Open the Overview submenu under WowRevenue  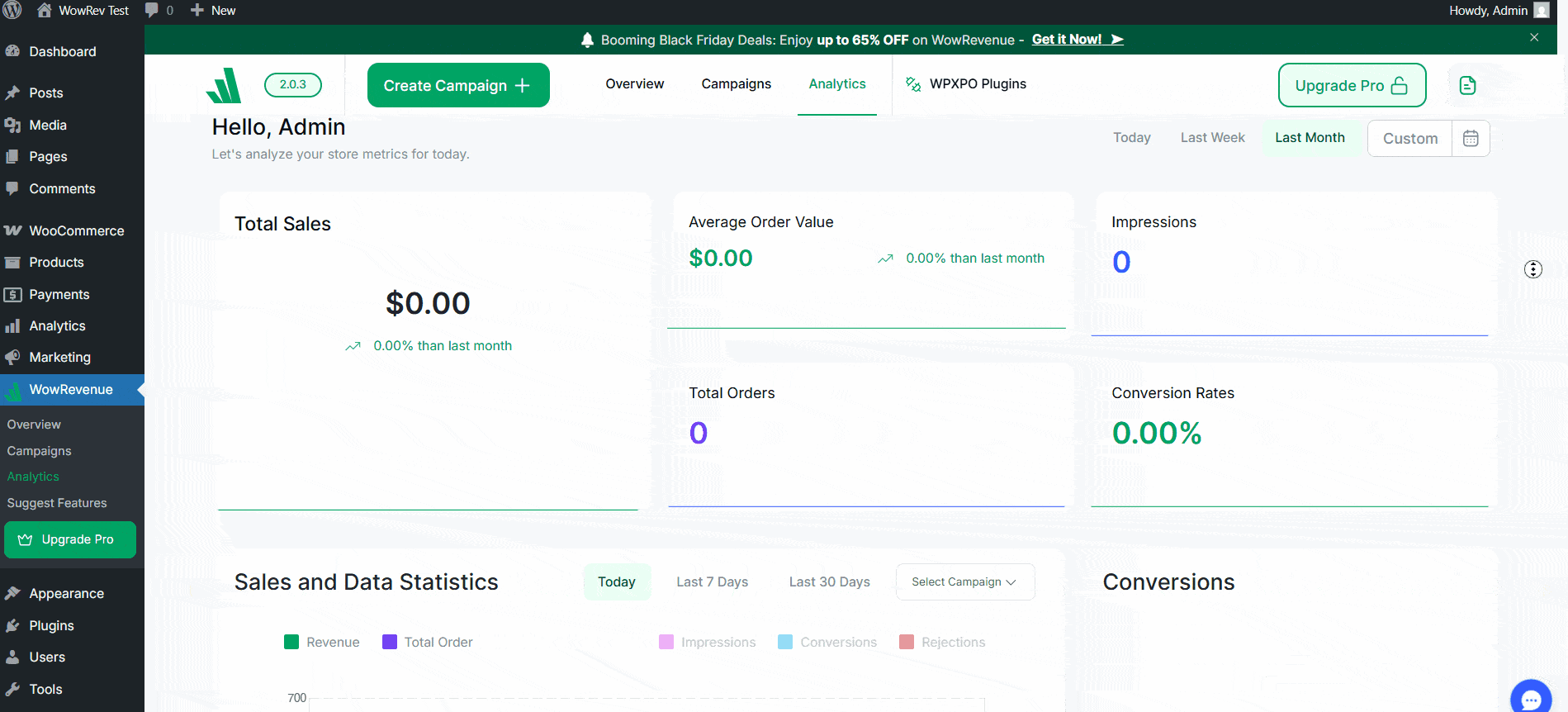coord(34,425)
